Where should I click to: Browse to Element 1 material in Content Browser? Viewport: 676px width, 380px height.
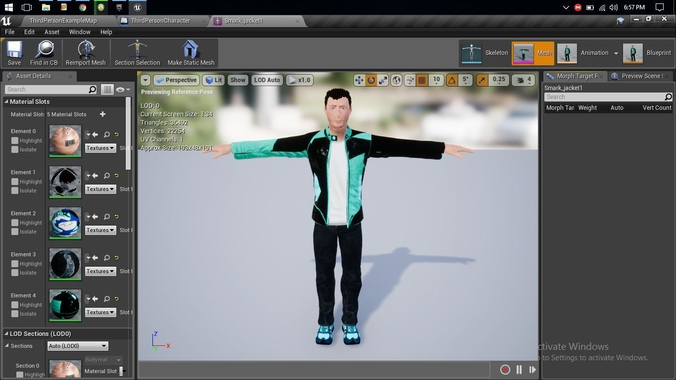tap(106, 176)
